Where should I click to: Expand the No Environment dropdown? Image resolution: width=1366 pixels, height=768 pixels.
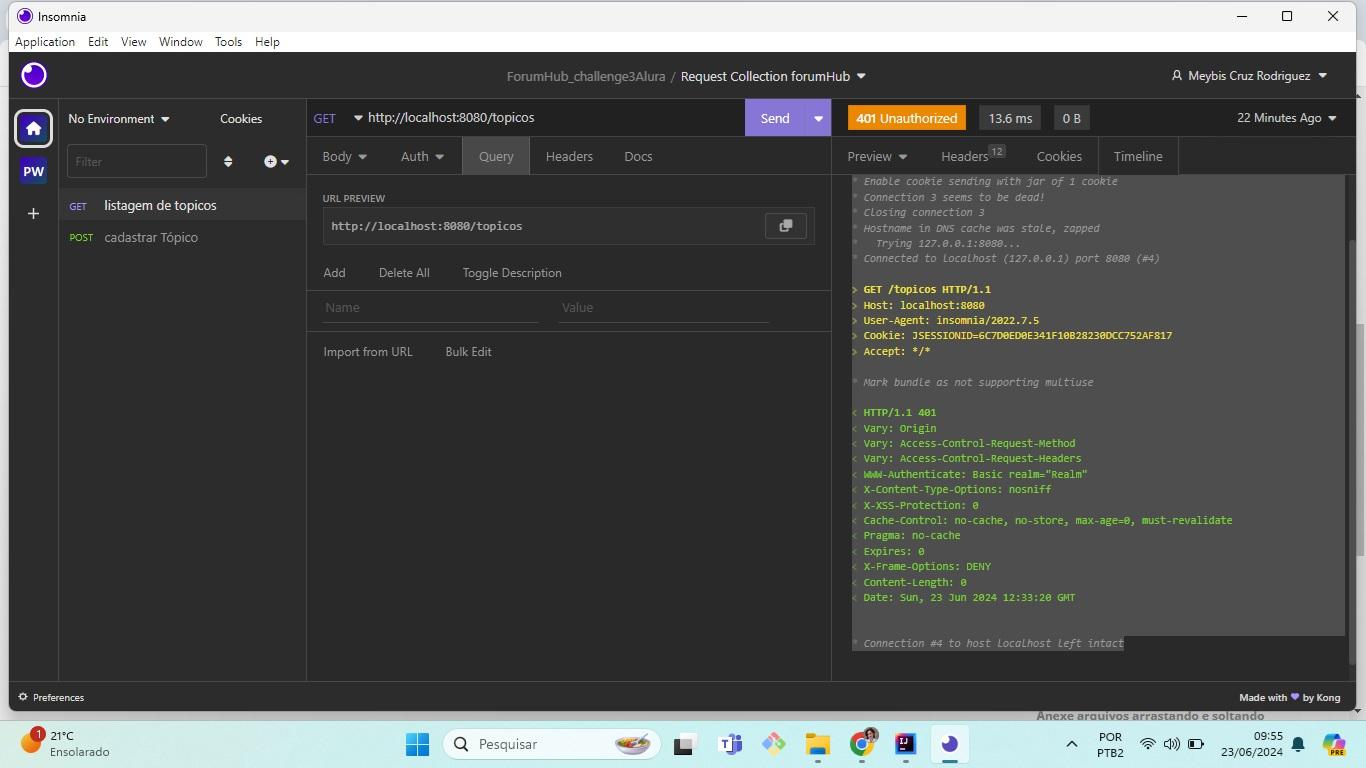[119, 118]
